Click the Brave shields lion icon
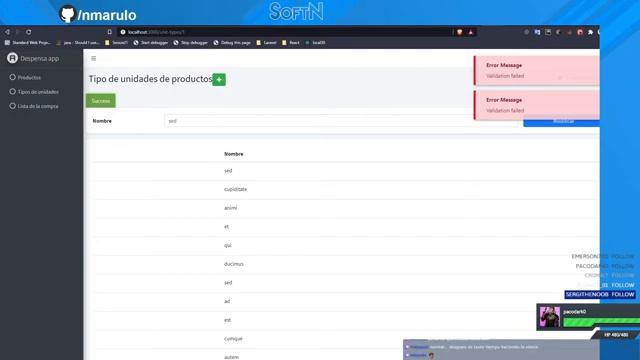 click(x=460, y=32)
